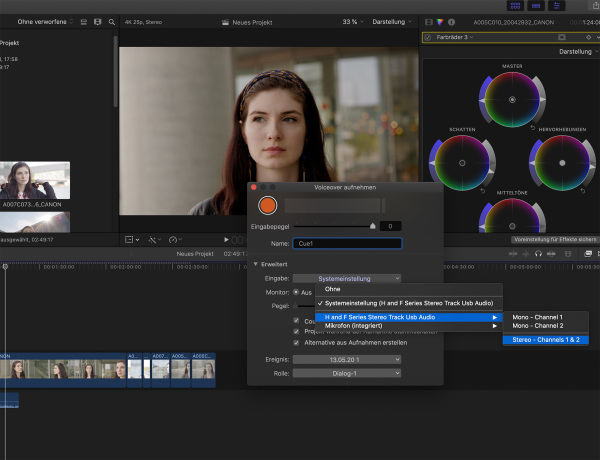Toggle the mute project while recording checkbox
Image resolution: width=600 pixels, height=460 pixels.
296,331
